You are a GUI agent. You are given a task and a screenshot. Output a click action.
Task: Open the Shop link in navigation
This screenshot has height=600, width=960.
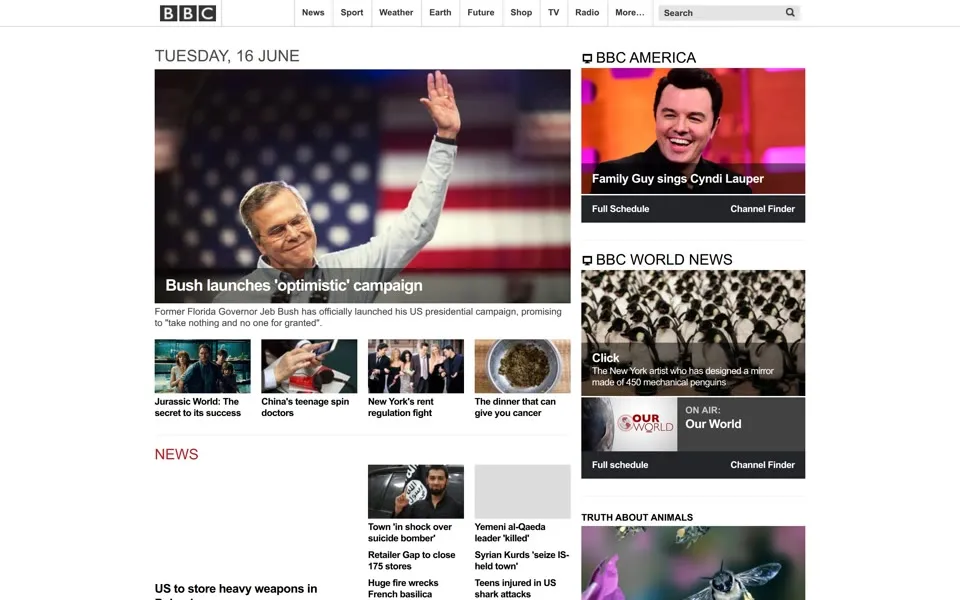point(521,12)
